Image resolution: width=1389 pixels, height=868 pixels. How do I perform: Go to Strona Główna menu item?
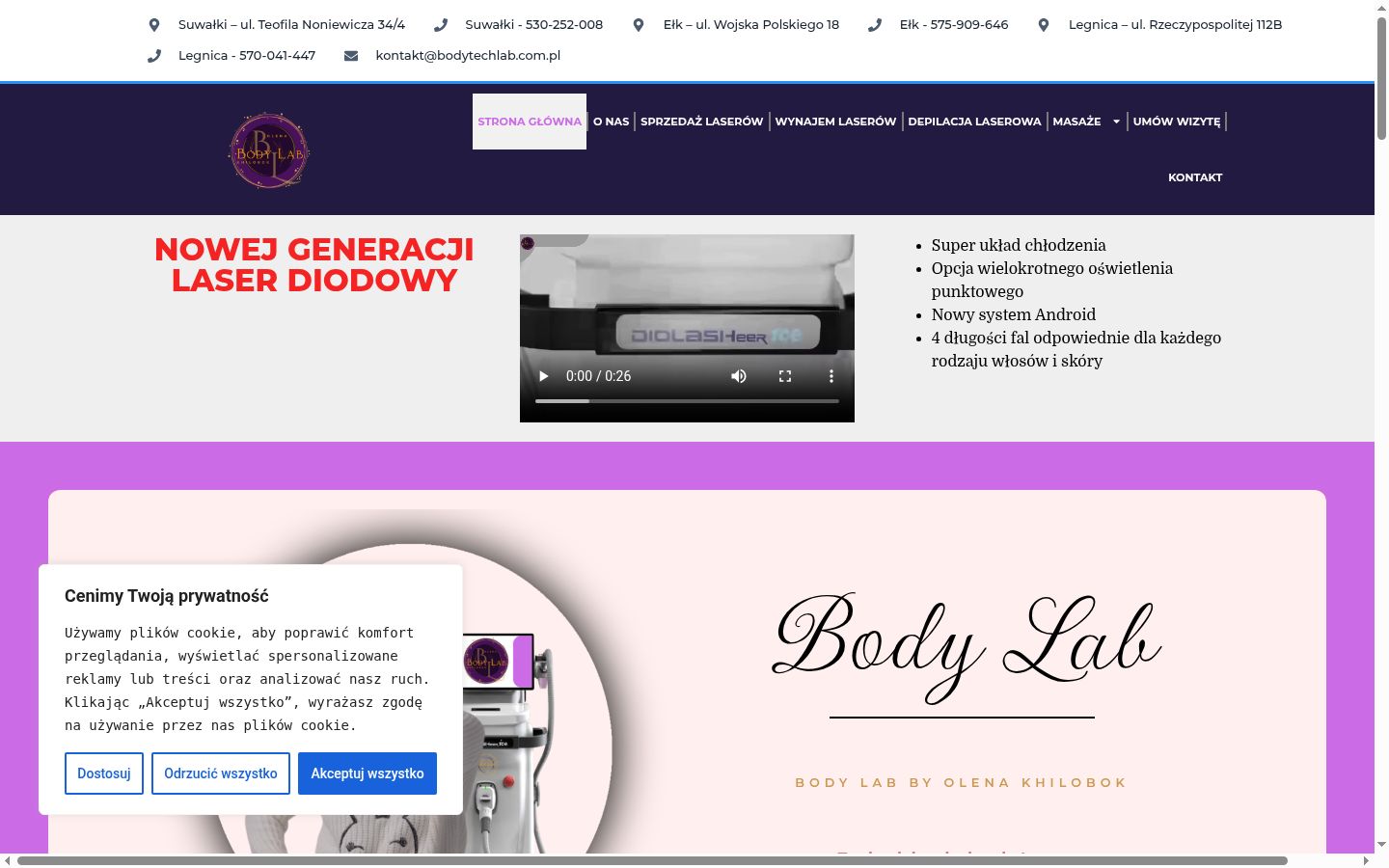(530, 122)
